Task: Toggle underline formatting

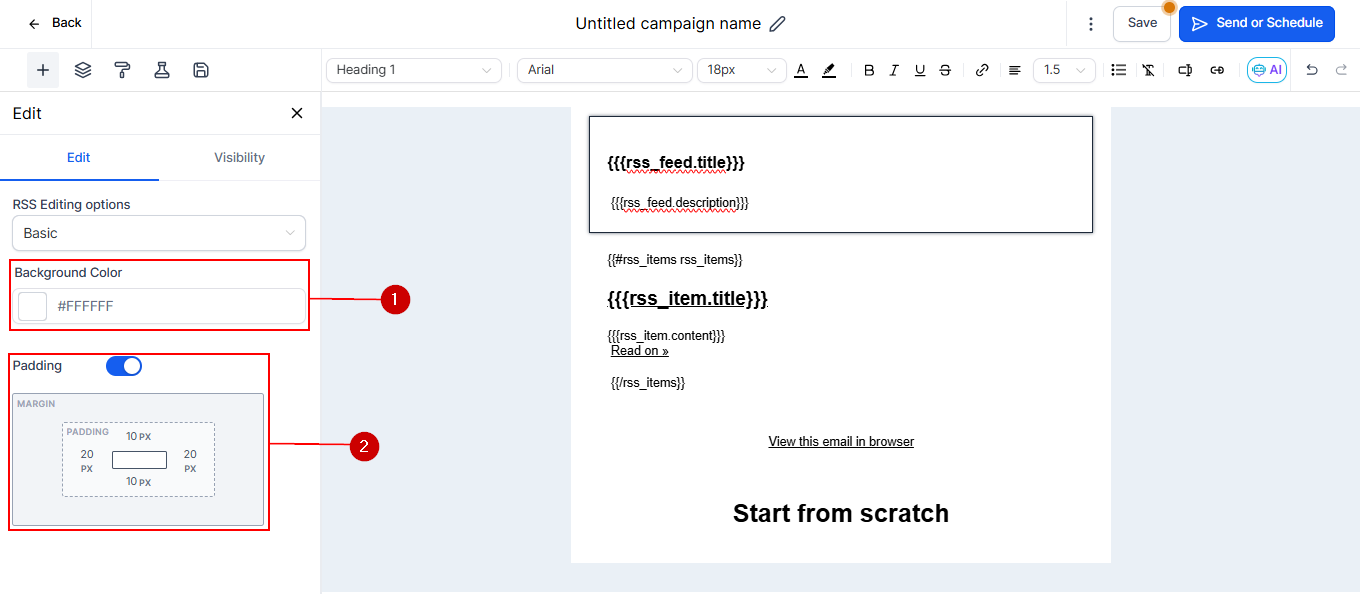Action: (920, 70)
